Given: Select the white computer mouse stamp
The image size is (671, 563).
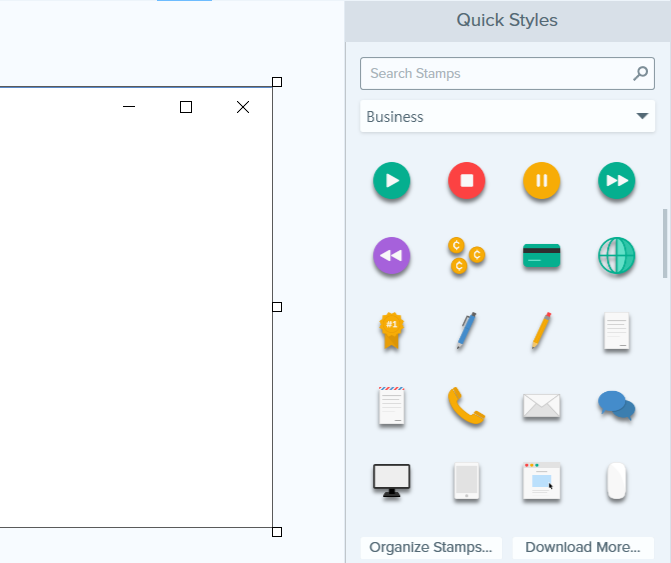Looking at the screenshot, I should (x=617, y=481).
